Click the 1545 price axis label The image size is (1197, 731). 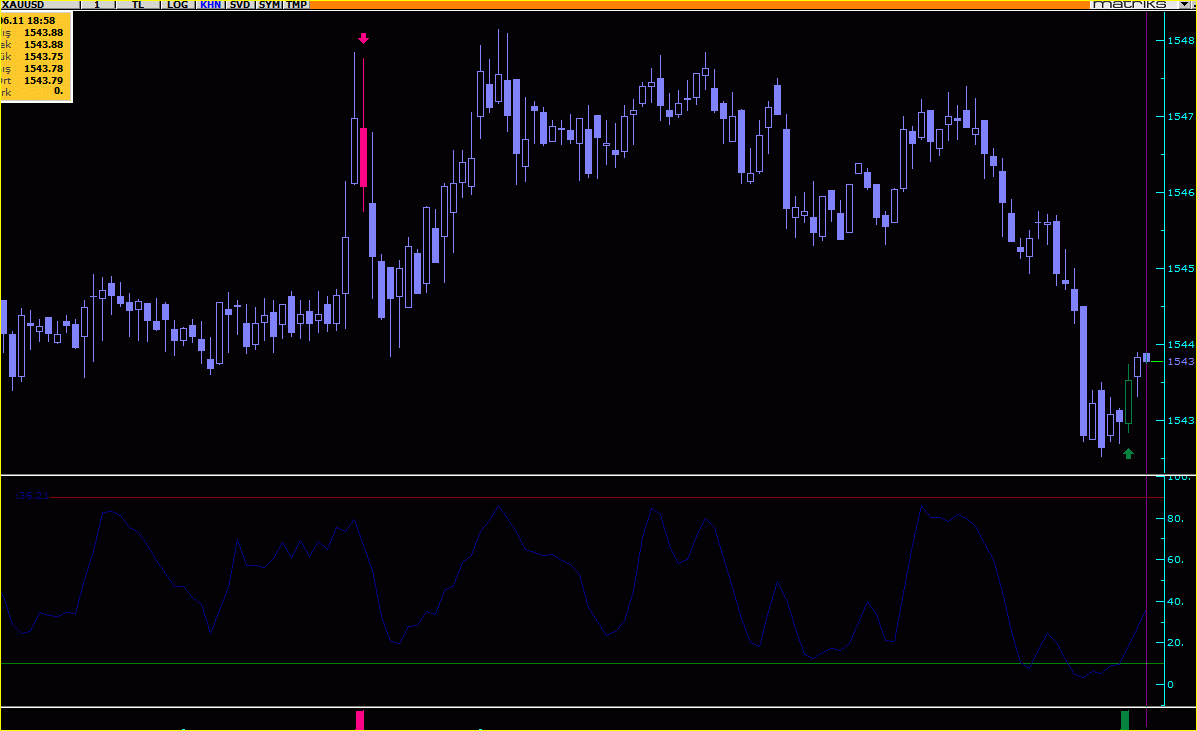pyautogui.click(x=1180, y=269)
